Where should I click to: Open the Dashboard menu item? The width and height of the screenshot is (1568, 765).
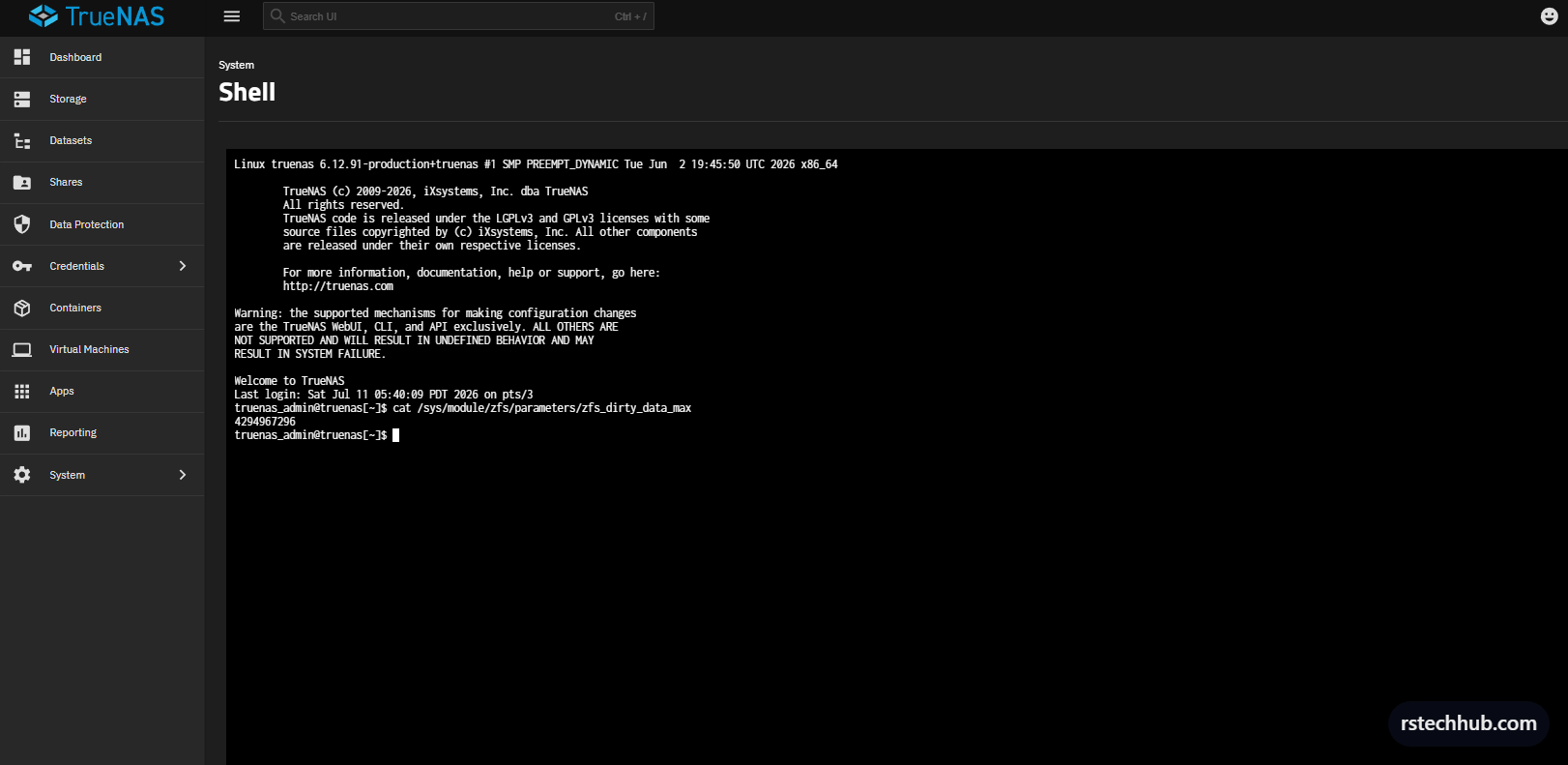click(x=102, y=57)
